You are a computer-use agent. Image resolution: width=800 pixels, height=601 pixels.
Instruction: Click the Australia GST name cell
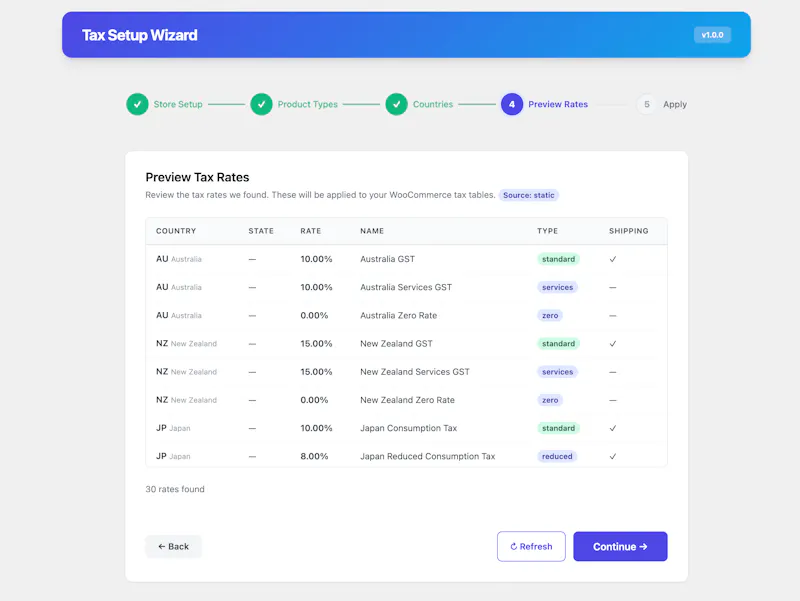387,259
